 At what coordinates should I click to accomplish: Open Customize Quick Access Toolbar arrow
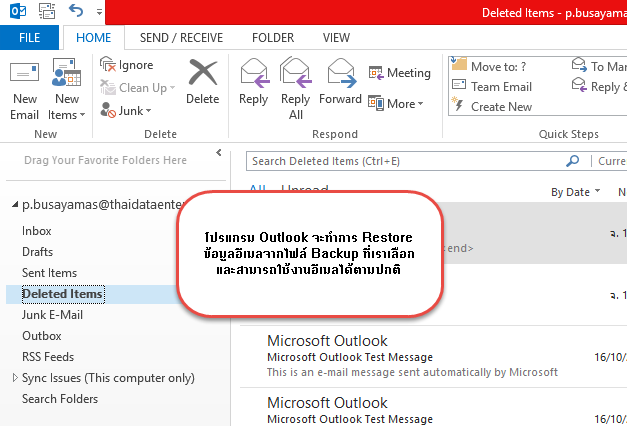click(99, 12)
